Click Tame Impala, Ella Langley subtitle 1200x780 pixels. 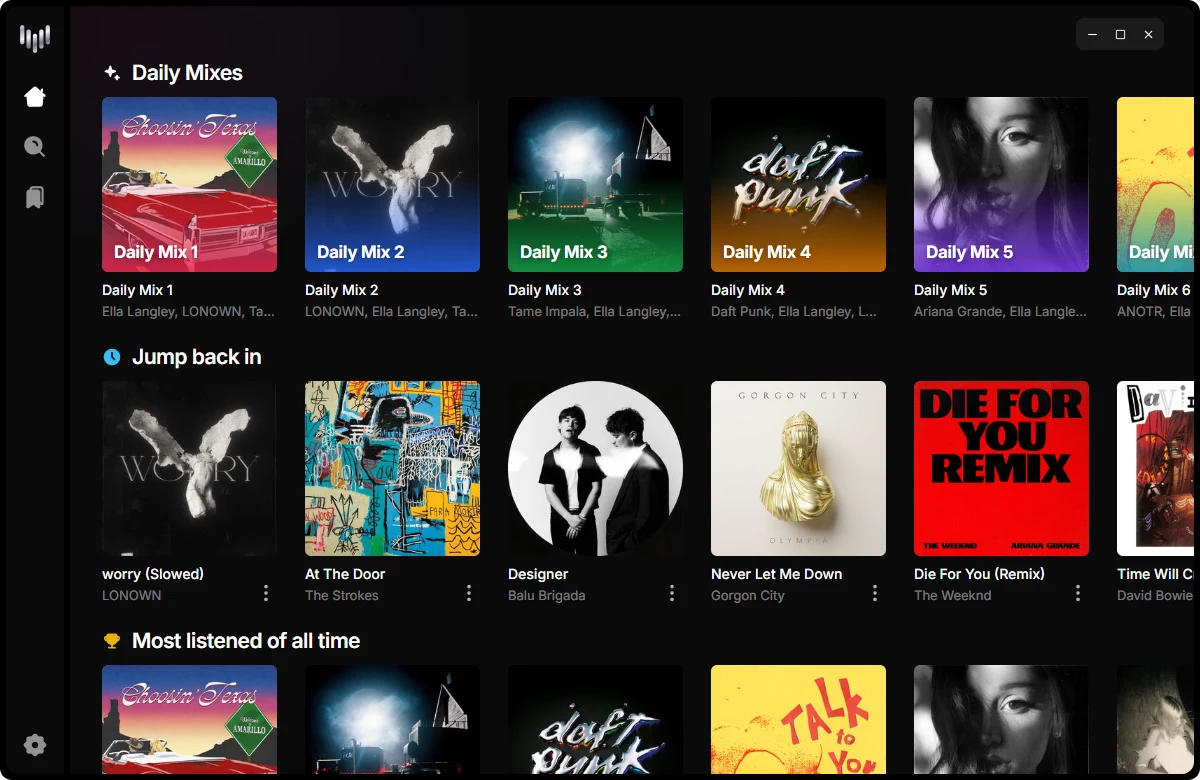coord(594,312)
